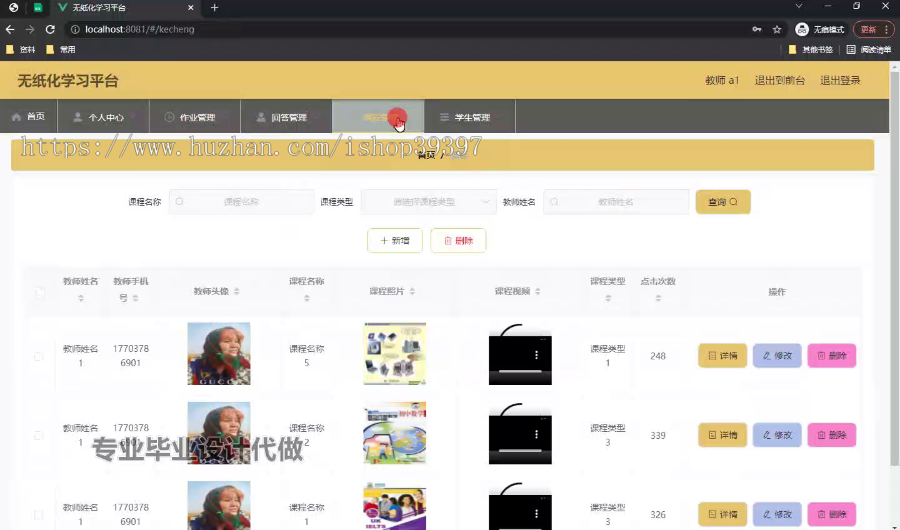Open video options menu in row with 326 clicks
Image resolution: width=900 pixels, height=530 pixels.
click(536, 513)
